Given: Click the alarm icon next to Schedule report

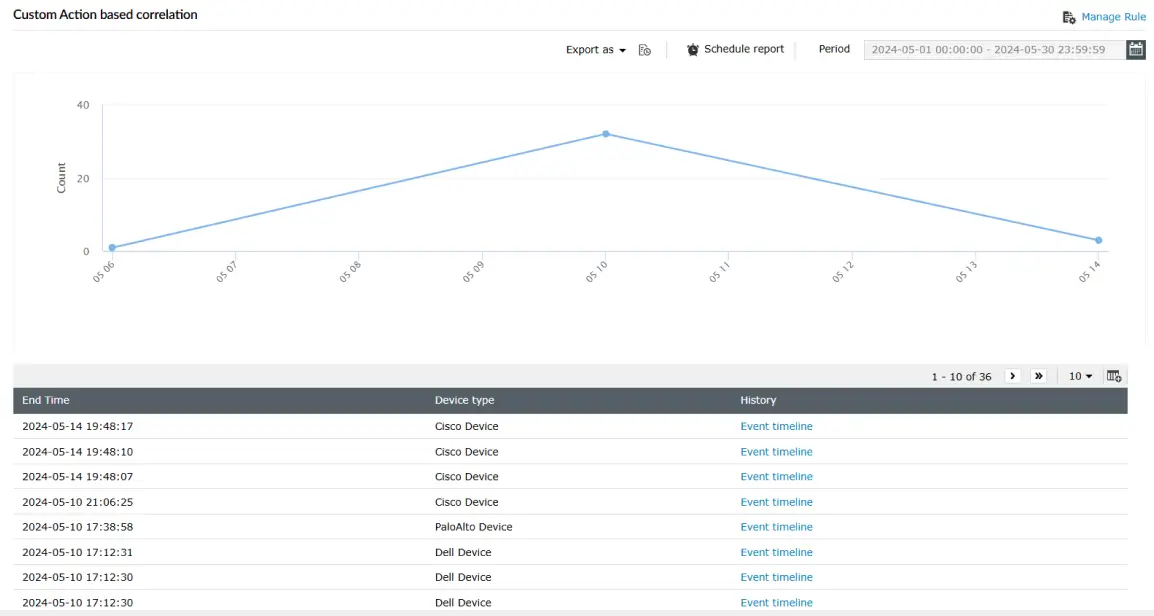Looking at the screenshot, I should coord(691,48).
